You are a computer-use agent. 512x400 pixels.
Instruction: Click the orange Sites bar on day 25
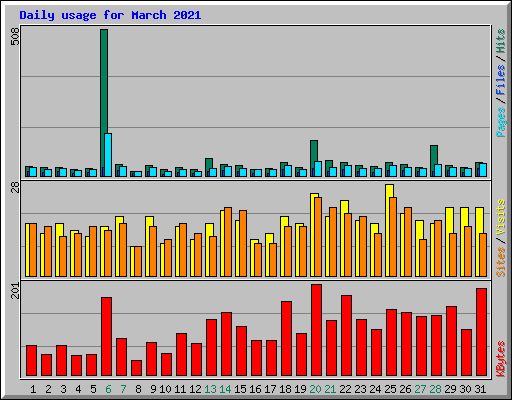point(393,237)
